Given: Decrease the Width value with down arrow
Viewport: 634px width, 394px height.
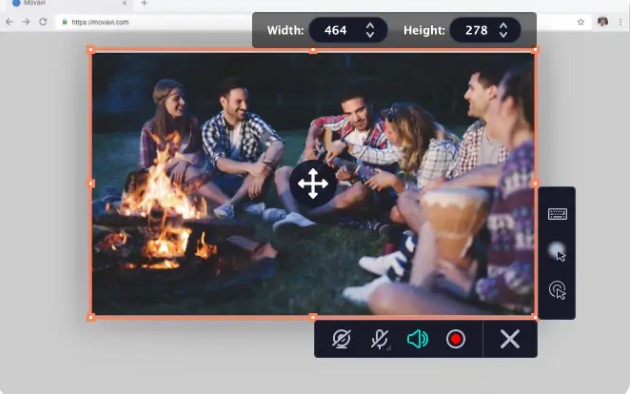Looking at the screenshot, I should point(370,35).
